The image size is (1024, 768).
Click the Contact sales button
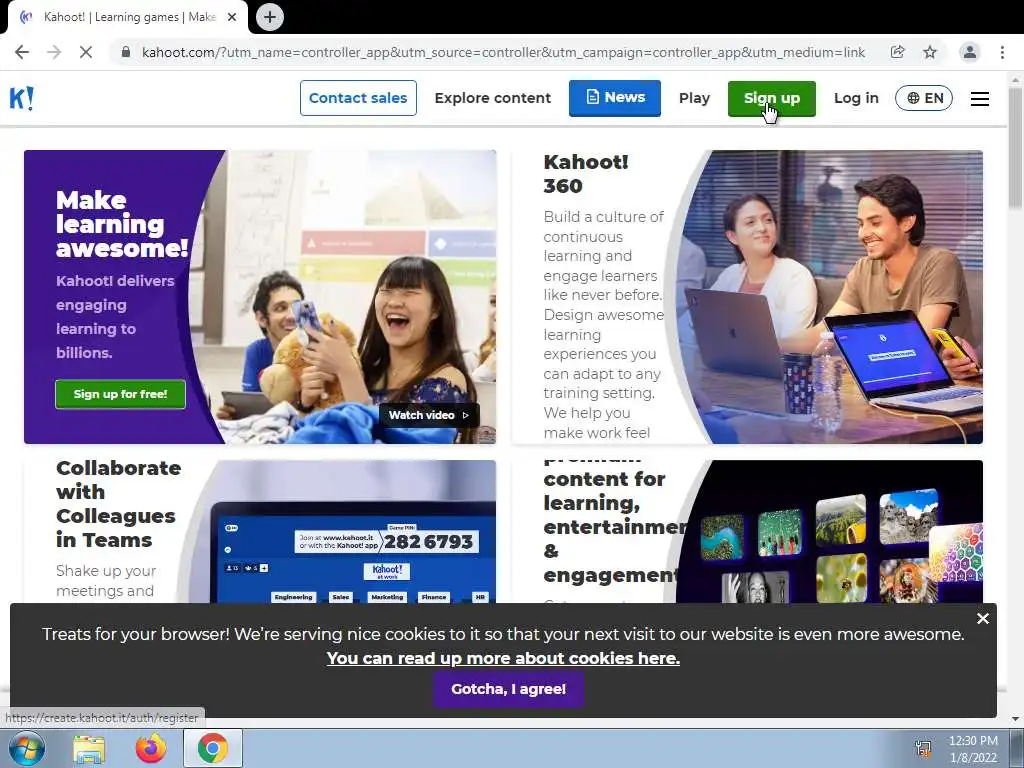pyautogui.click(x=358, y=98)
